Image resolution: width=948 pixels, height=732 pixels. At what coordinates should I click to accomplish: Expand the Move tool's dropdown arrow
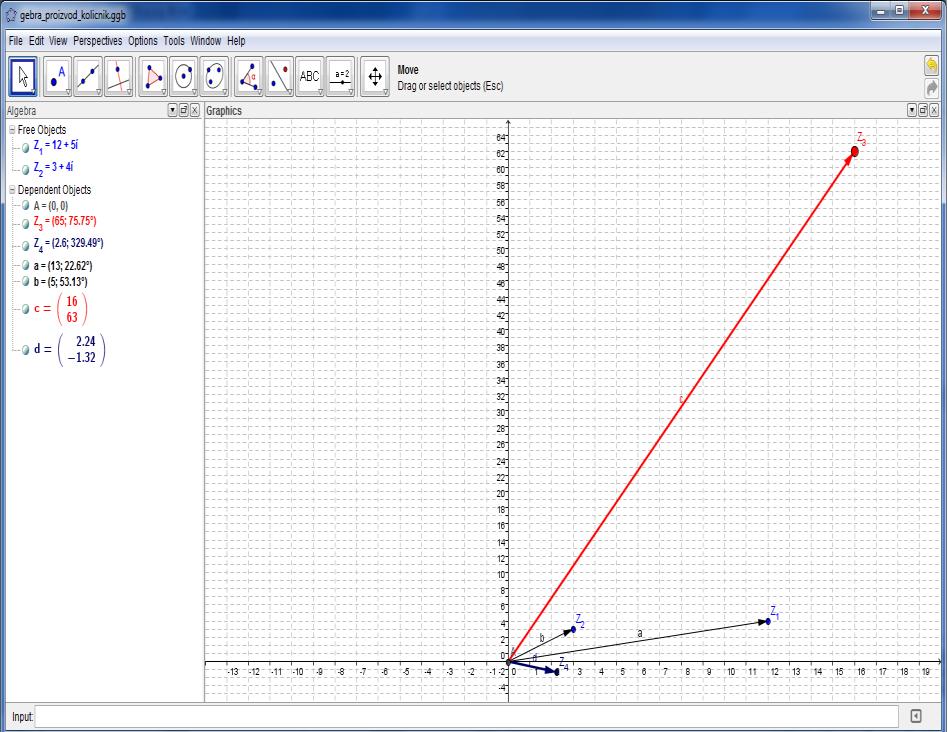pyautogui.click(x=34, y=92)
